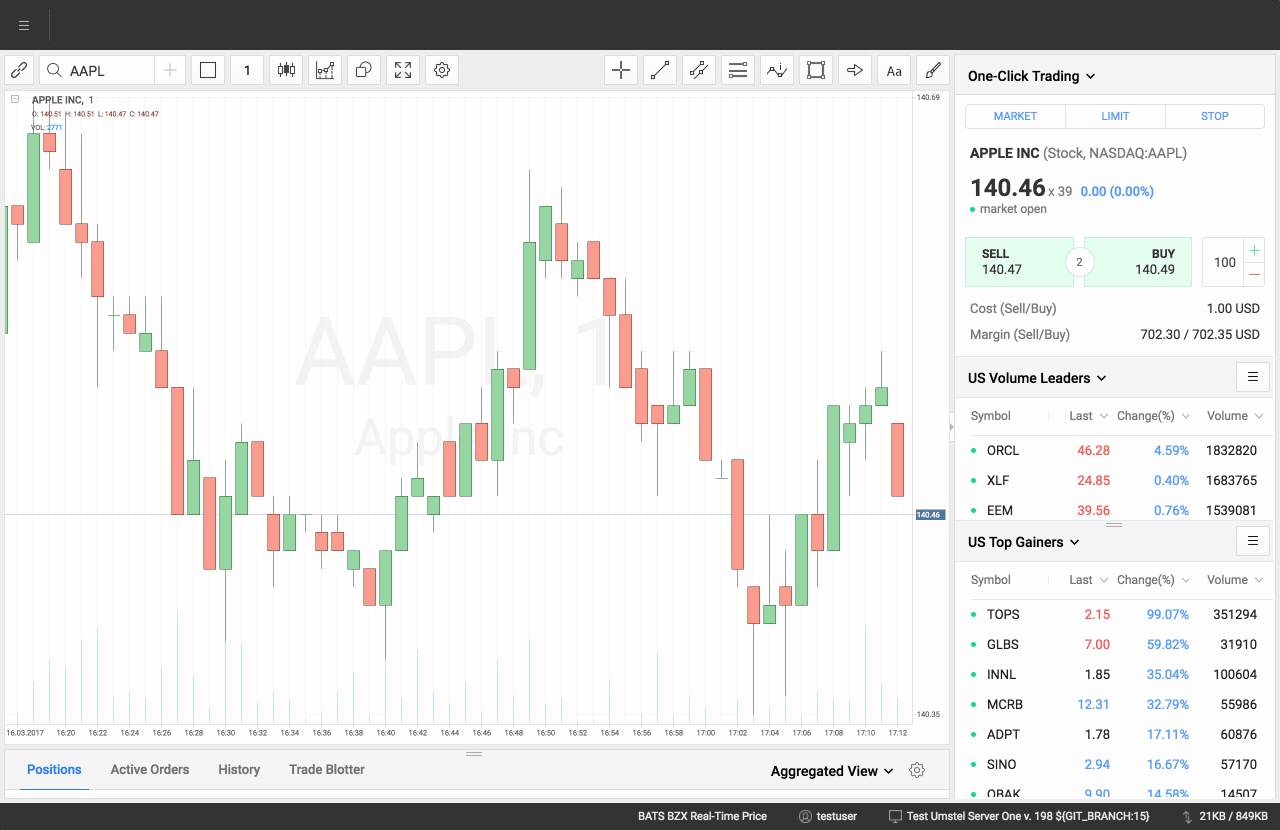1280x830 pixels.
Task: Expand the One-Click Trading dropdown
Action: click(1031, 76)
